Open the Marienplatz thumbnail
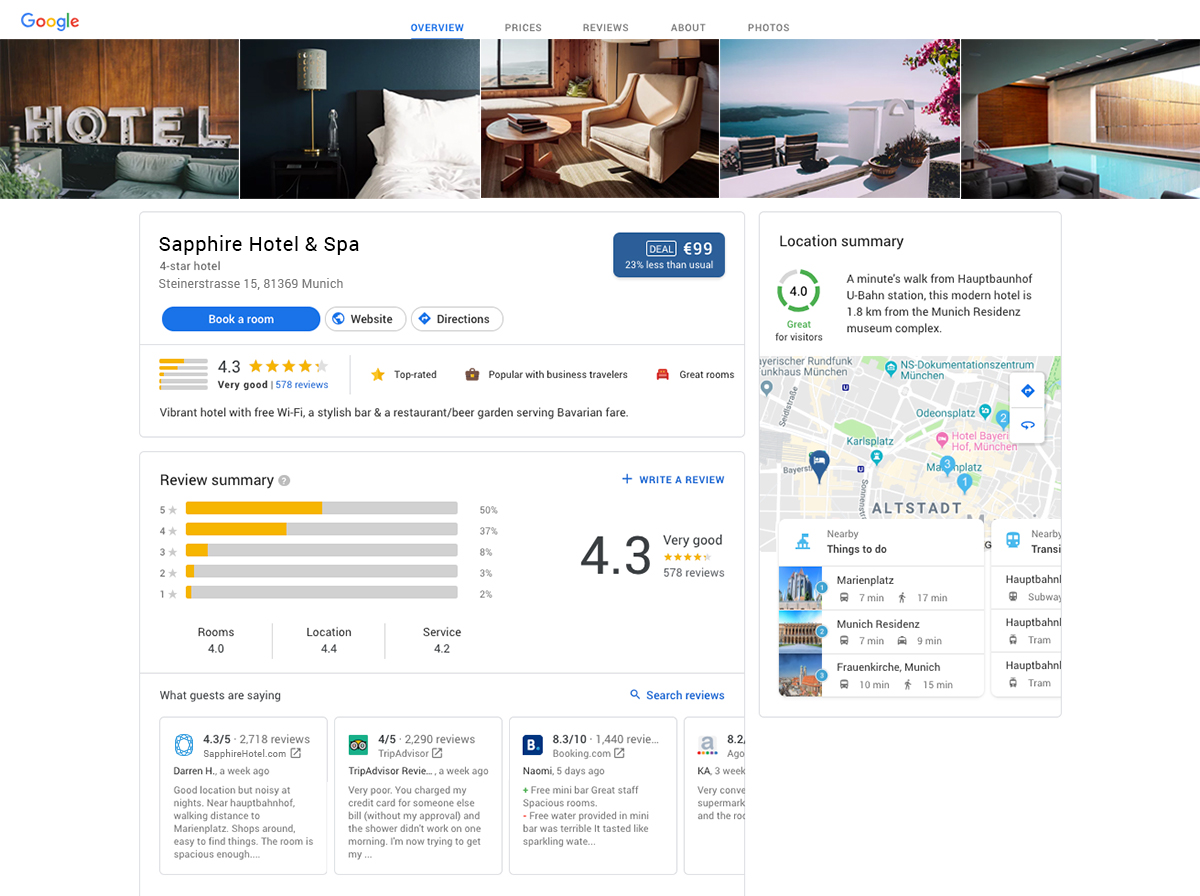Screen dimensions: 1200x896 coord(800,588)
